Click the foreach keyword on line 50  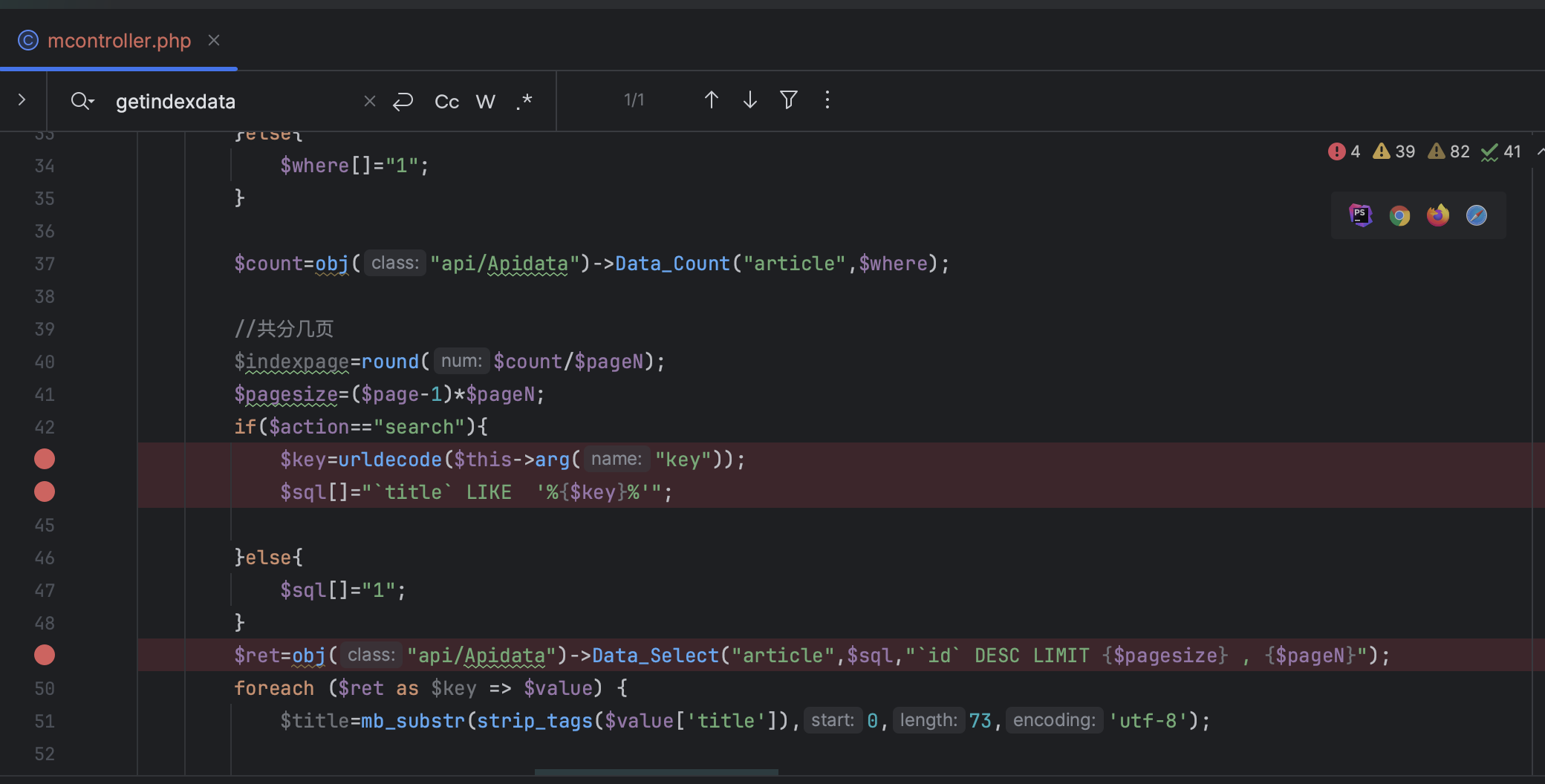point(274,688)
